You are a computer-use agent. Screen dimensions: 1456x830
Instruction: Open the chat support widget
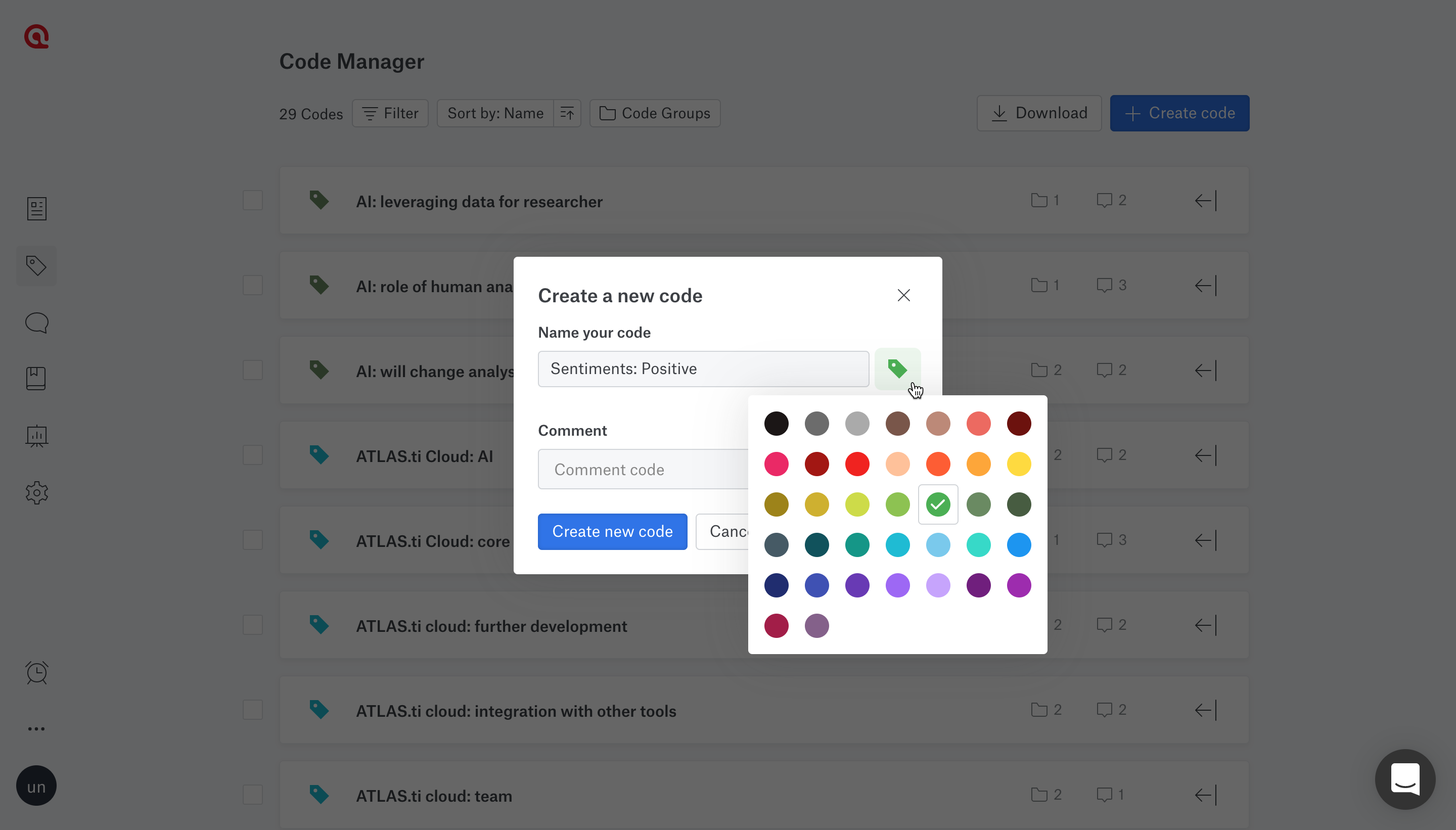1405,779
